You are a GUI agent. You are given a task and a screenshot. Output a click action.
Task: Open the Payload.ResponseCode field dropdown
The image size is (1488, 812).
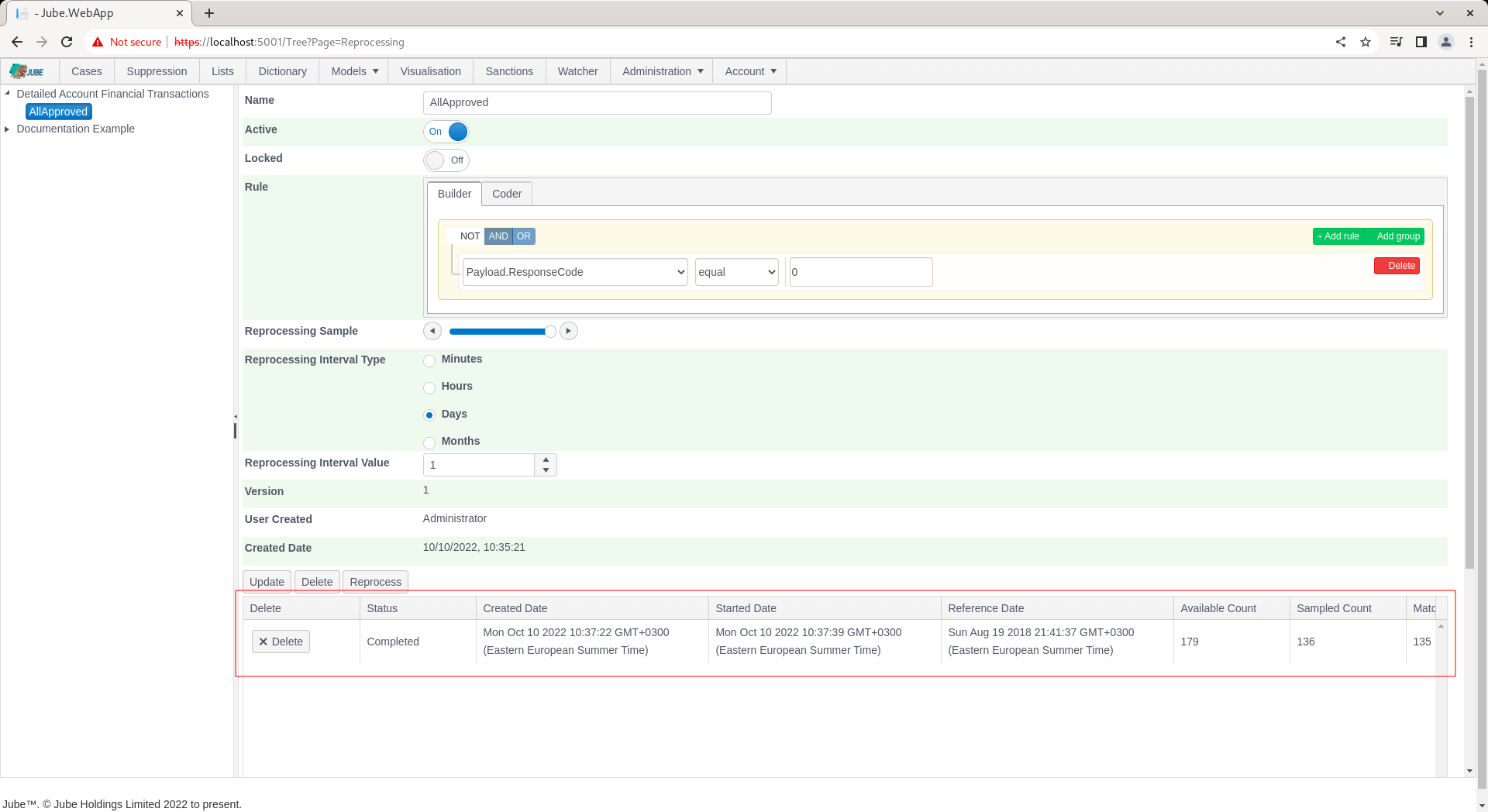575,272
